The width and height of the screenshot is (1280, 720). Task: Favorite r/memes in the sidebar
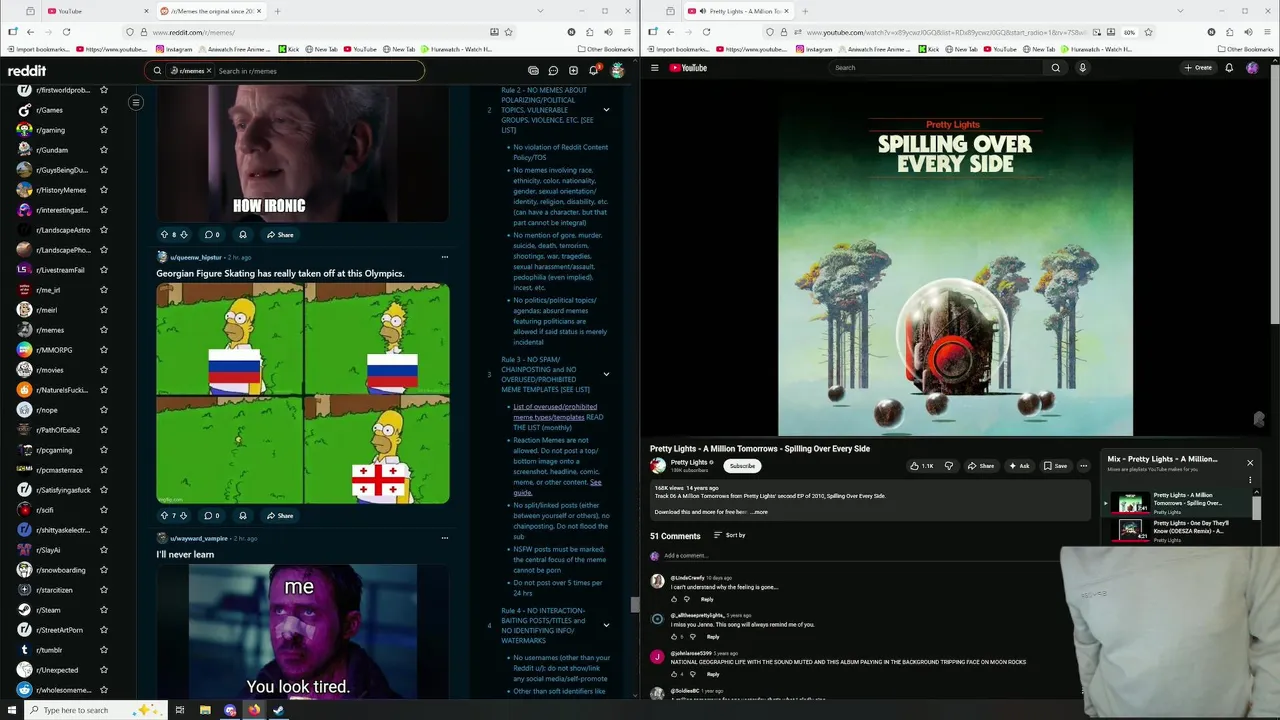coord(103,330)
